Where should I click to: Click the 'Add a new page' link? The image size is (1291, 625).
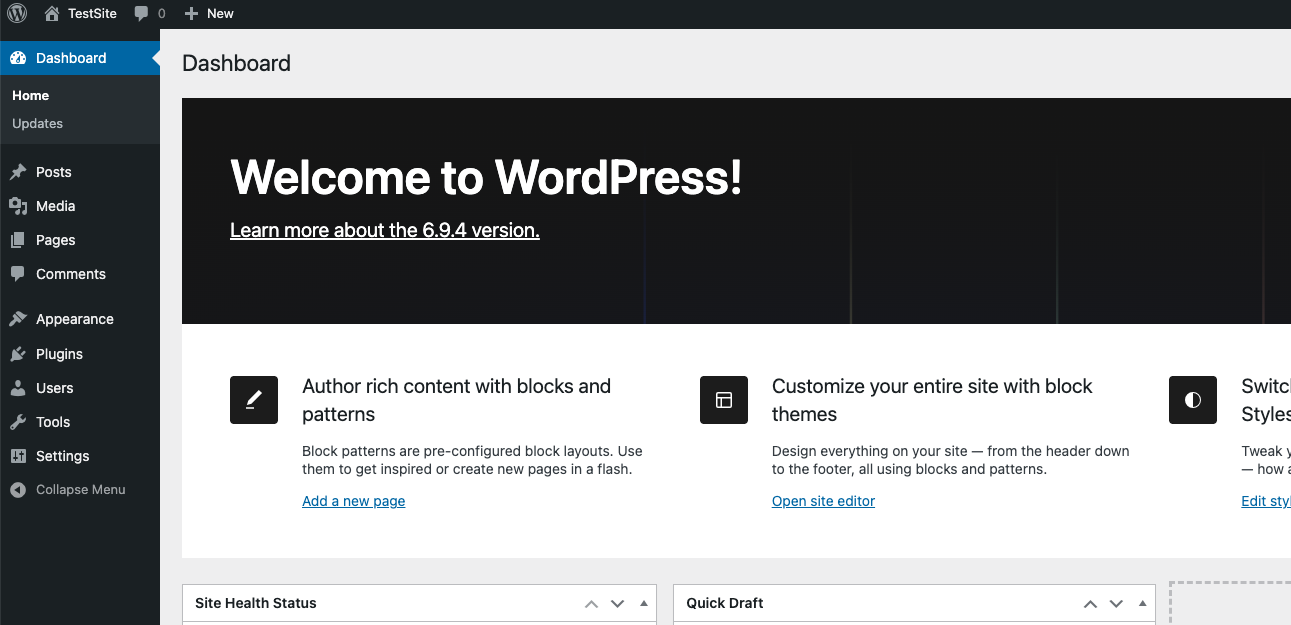pos(353,501)
